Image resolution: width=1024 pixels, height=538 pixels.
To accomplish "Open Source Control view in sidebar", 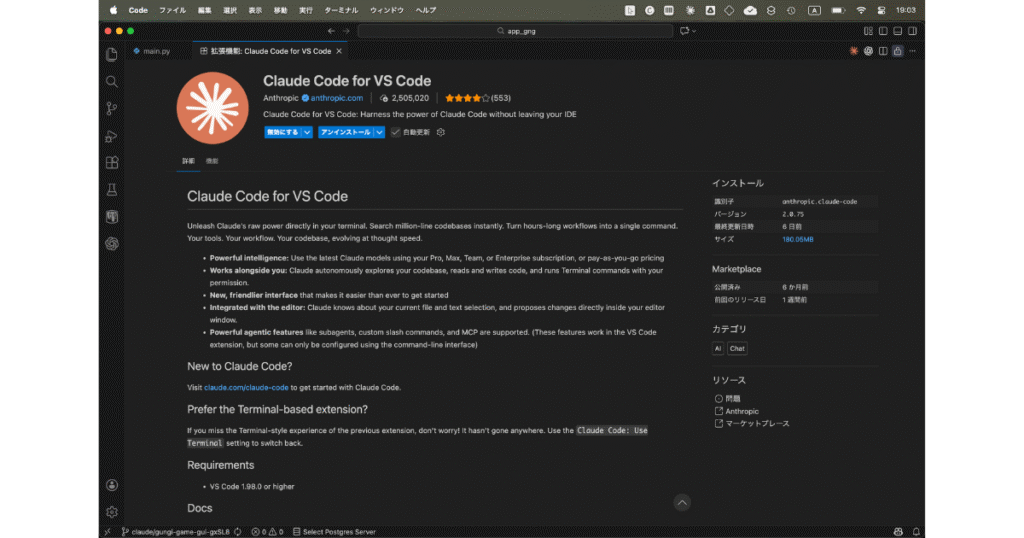I will 112,108.
